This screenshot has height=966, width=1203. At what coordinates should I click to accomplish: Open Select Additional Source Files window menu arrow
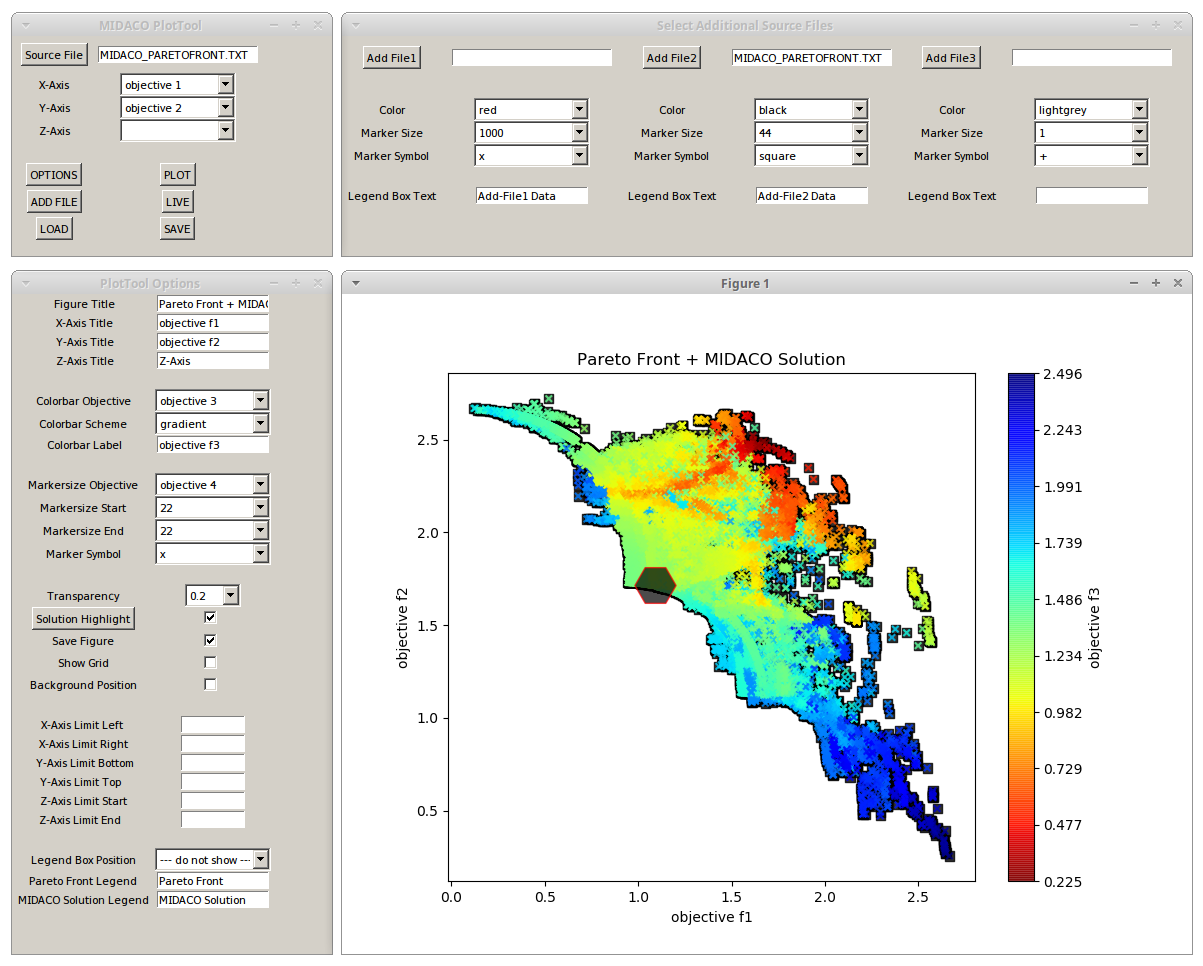355,25
